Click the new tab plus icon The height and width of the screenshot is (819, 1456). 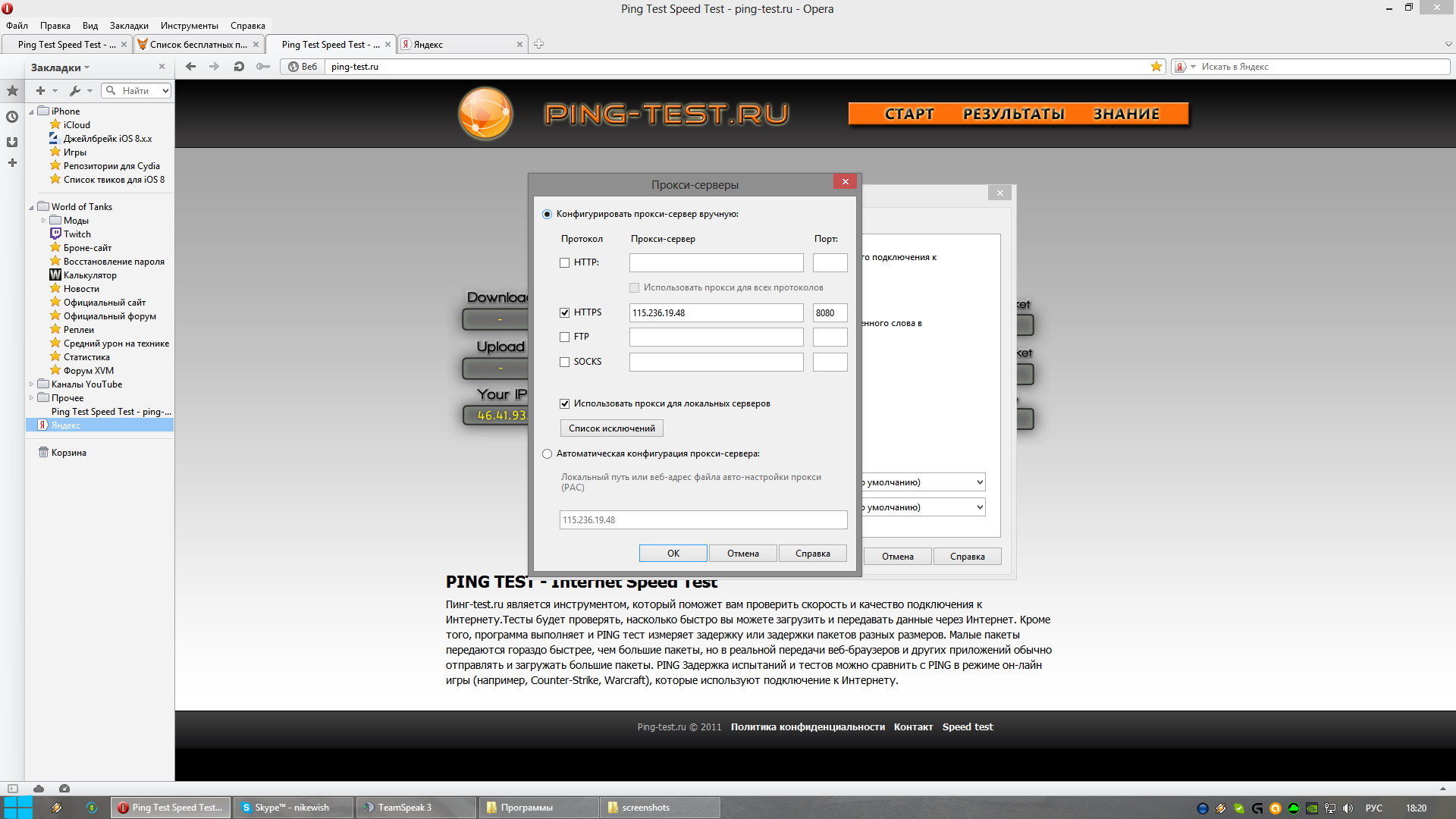(538, 44)
